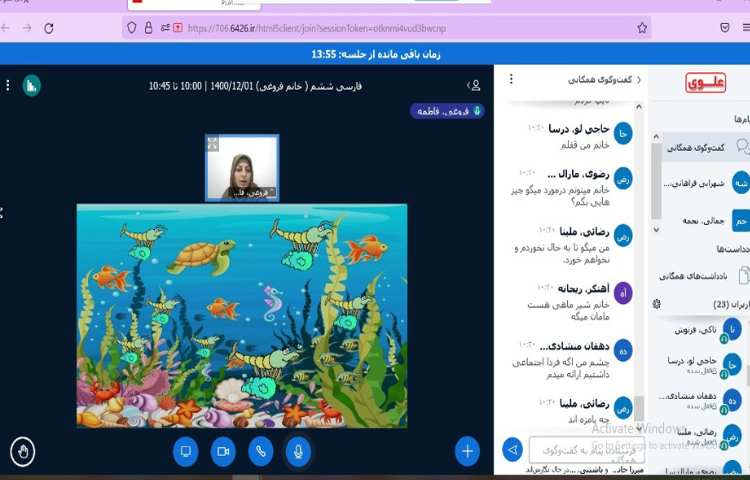Open the green connection status icon
This screenshot has height=480, width=750.
32,86
